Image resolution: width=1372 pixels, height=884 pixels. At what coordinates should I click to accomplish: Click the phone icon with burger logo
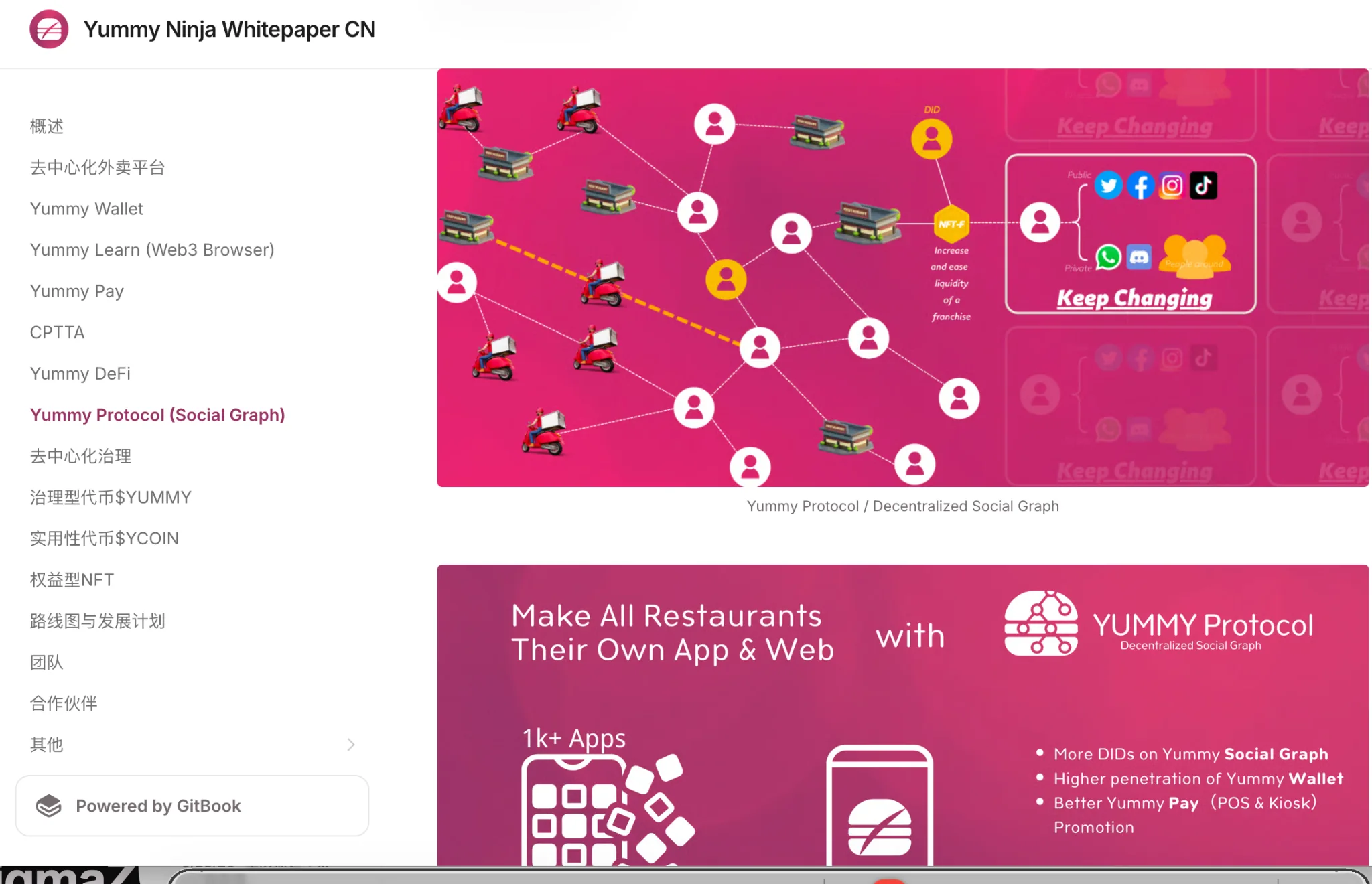point(880,806)
